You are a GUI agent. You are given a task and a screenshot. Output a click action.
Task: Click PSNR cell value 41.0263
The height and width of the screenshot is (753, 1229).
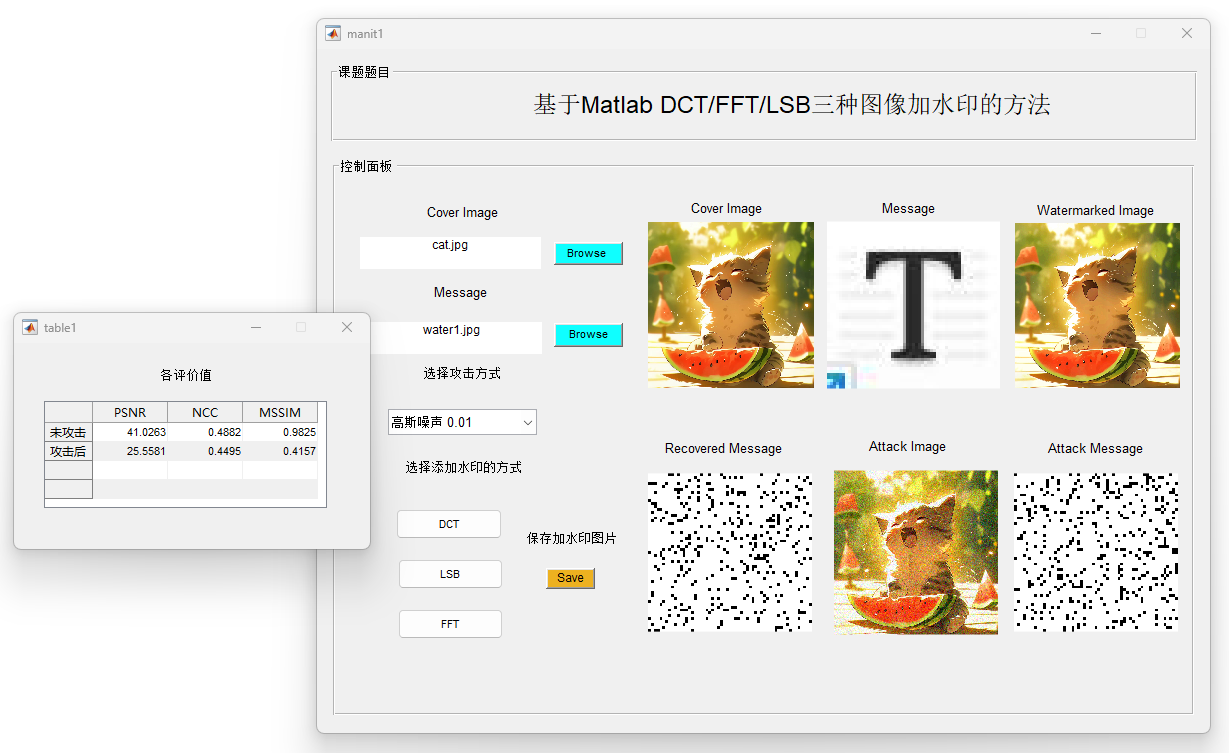click(x=130, y=432)
